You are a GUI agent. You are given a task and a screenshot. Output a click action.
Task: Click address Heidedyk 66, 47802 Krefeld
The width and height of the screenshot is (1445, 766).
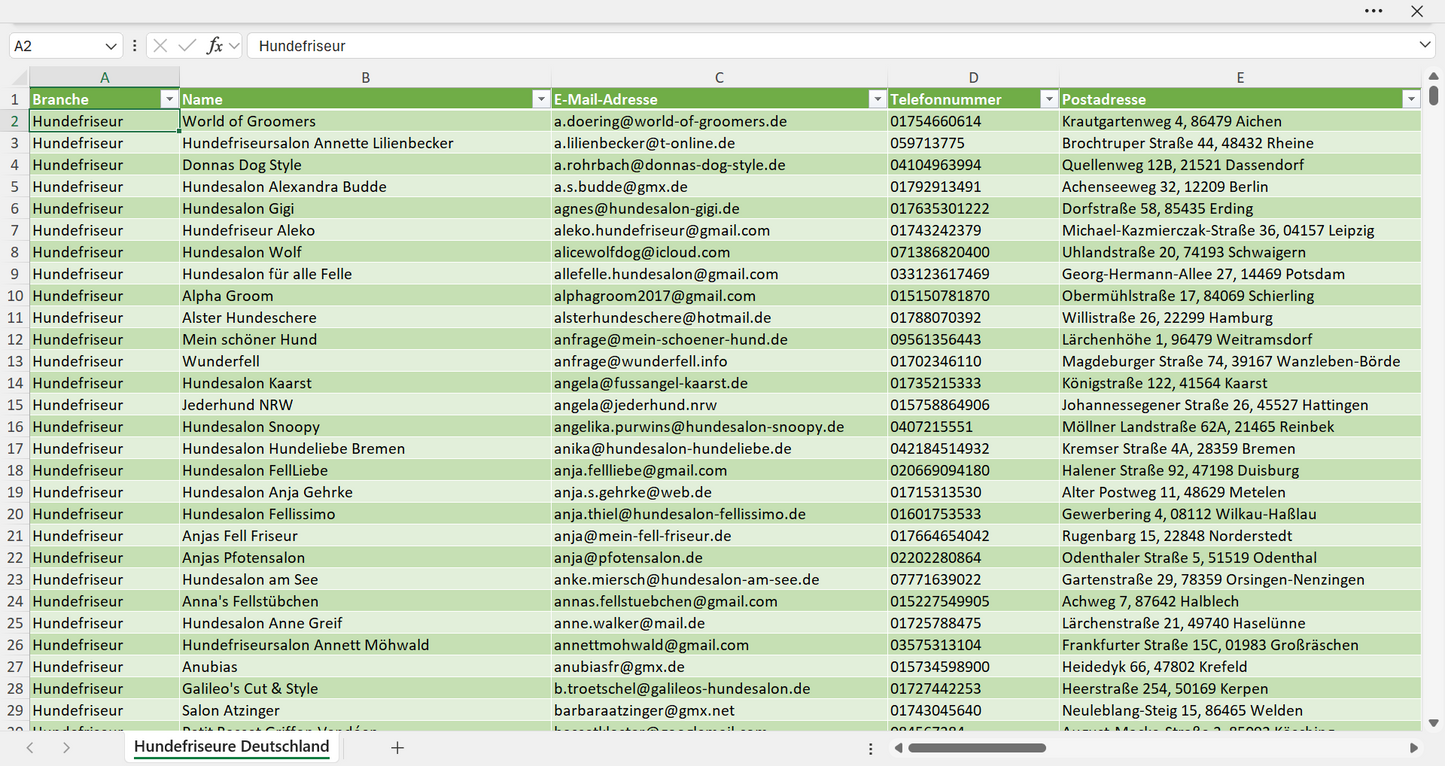1240,667
